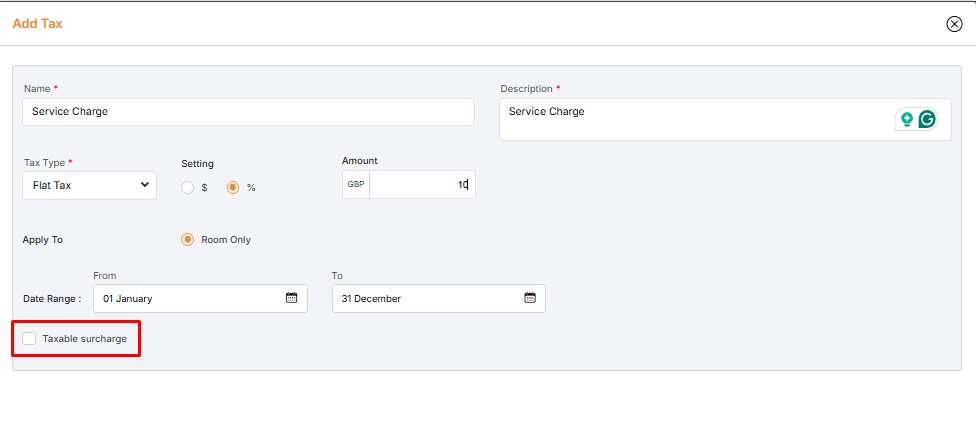Close the Add Tax dialog
976x432 pixels.
[954, 24]
